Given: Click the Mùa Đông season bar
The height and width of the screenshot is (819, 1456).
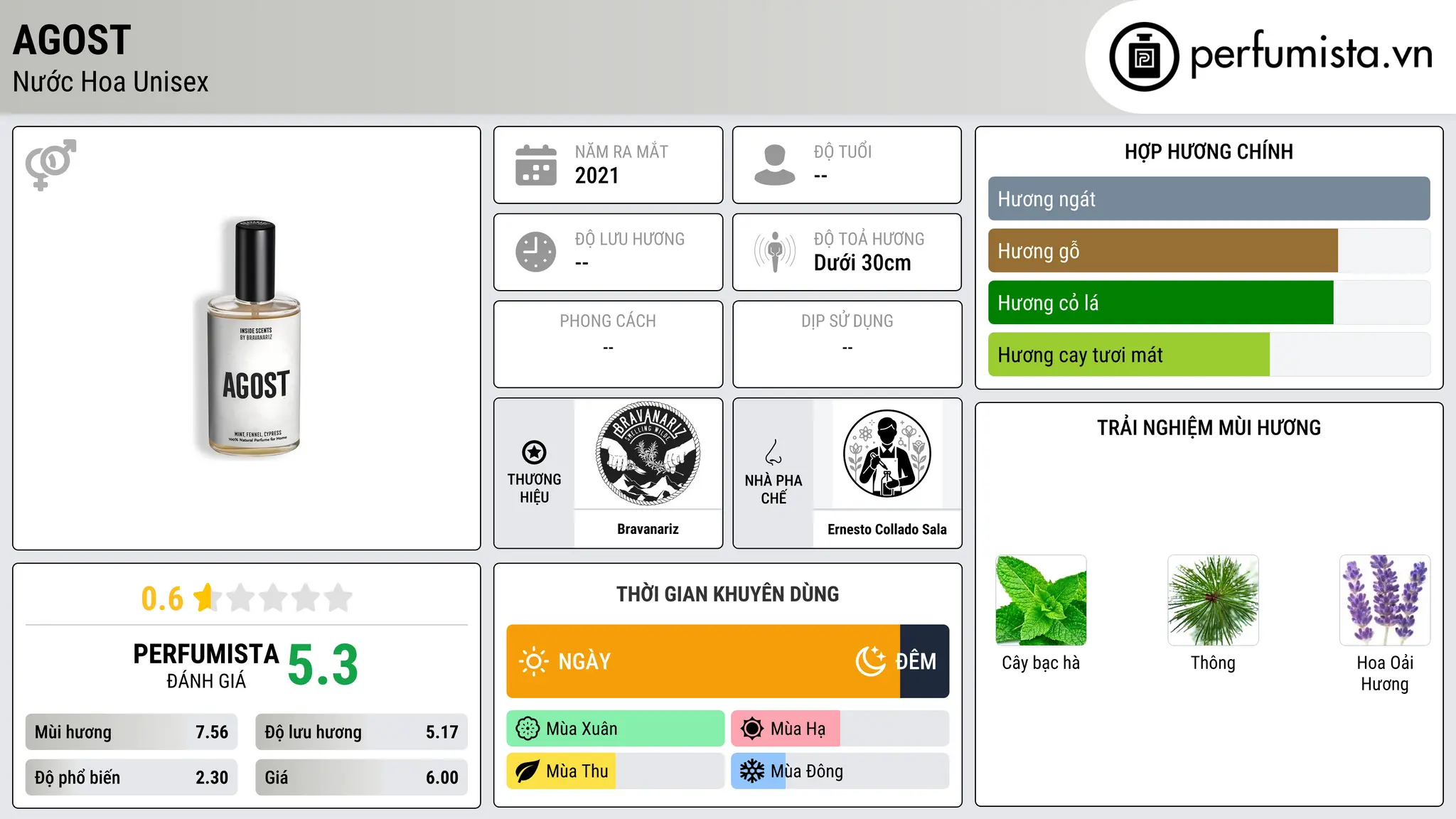Looking at the screenshot, I should pyautogui.click(x=840, y=771).
